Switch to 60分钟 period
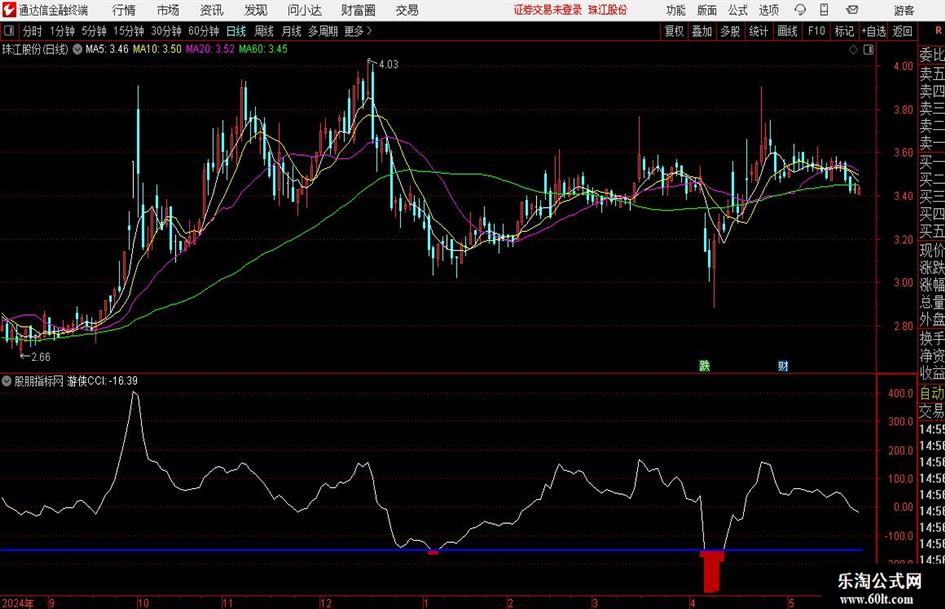Viewport: 945px width, 609px height. pyautogui.click(x=203, y=31)
